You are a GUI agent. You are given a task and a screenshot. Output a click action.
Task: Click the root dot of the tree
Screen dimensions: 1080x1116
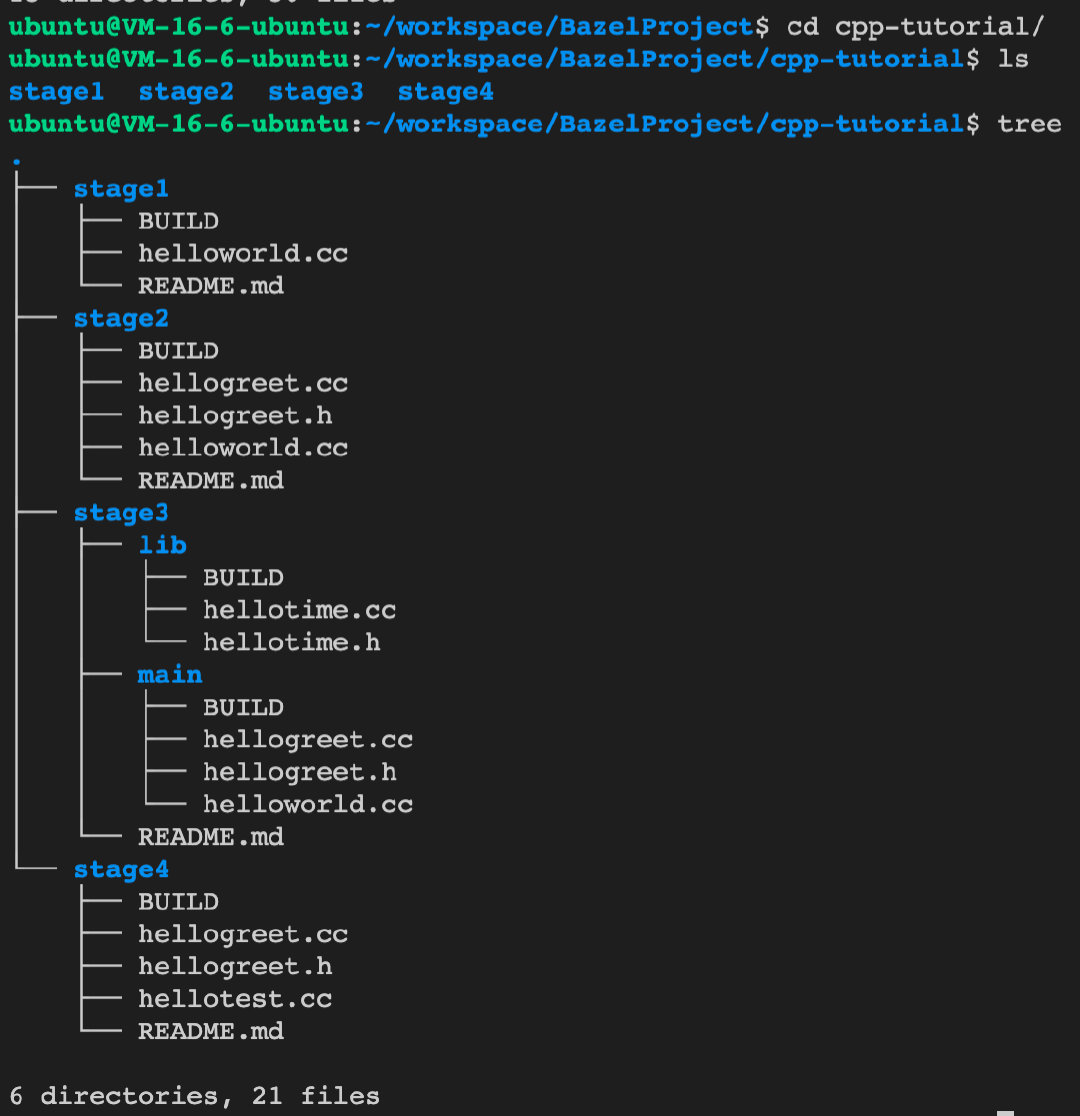point(16,162)
